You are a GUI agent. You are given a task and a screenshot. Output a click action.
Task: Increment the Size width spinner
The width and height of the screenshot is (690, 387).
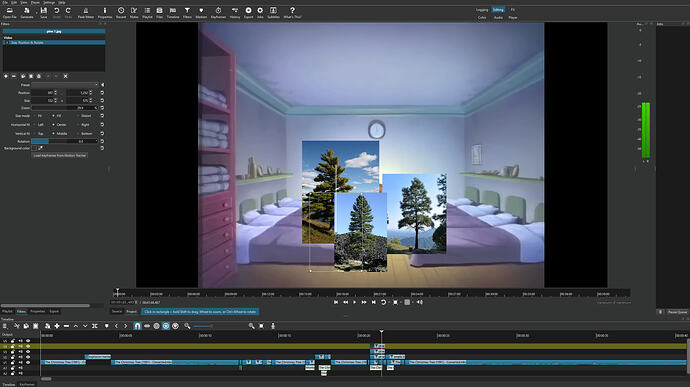[55, 100]
